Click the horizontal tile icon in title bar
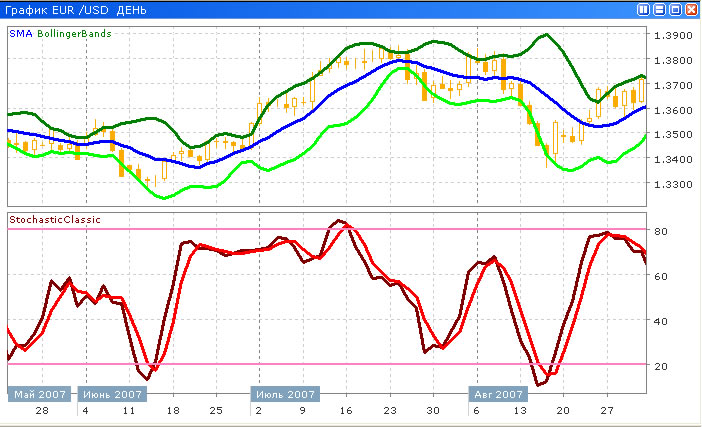Viewport: 702px width, 427px height. pyautogui.click(x=659, y=9)
